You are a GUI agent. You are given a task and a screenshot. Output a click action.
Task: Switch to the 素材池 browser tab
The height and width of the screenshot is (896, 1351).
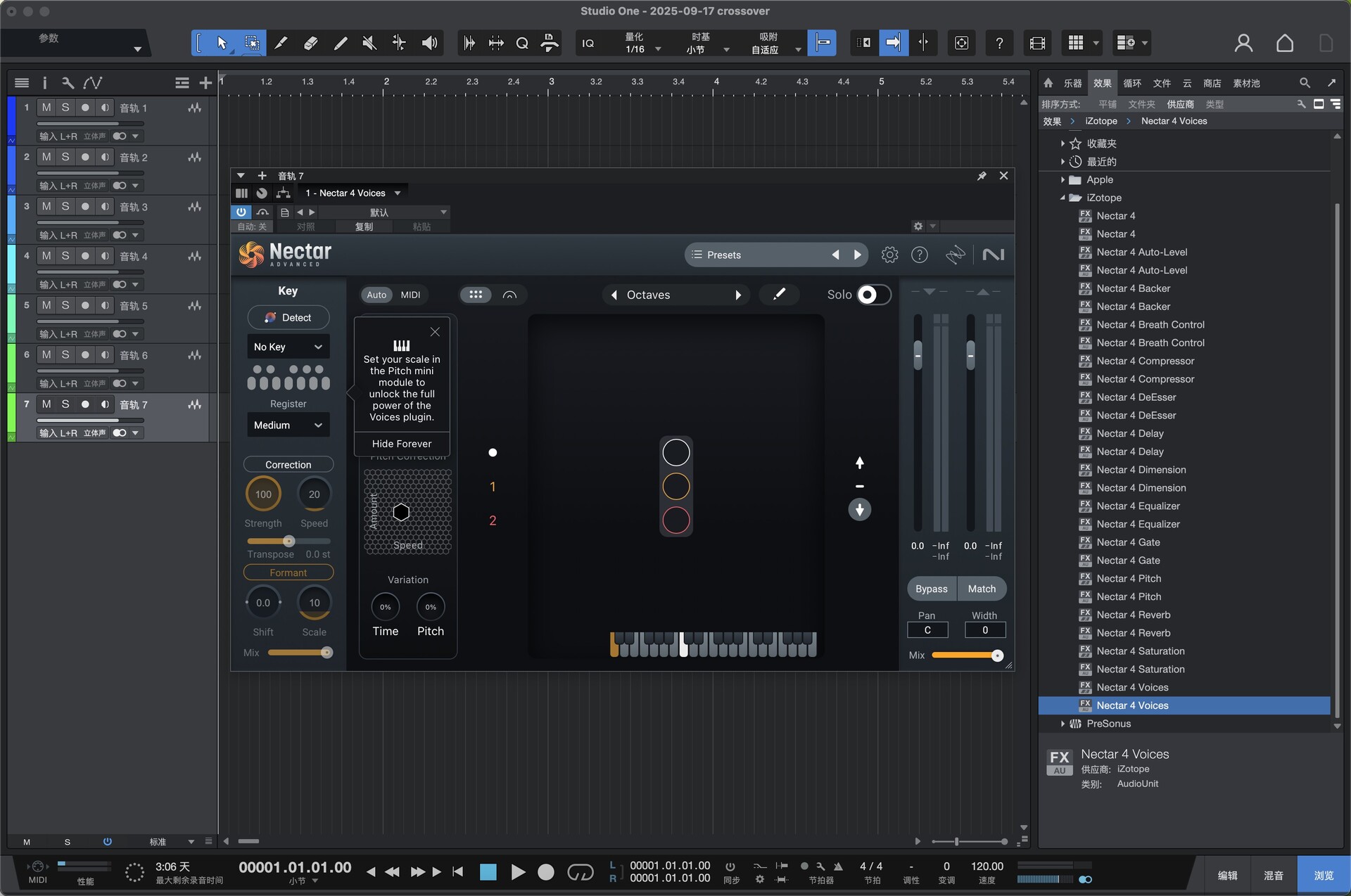pyautogui.click(x=1246, y=83)
